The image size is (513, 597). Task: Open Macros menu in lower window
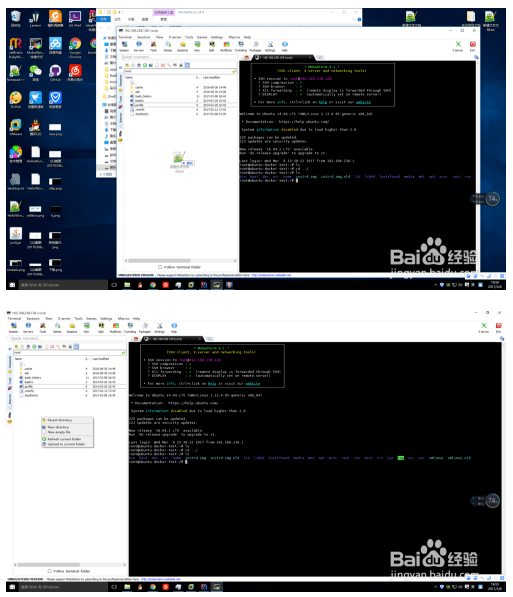point(123,318)
